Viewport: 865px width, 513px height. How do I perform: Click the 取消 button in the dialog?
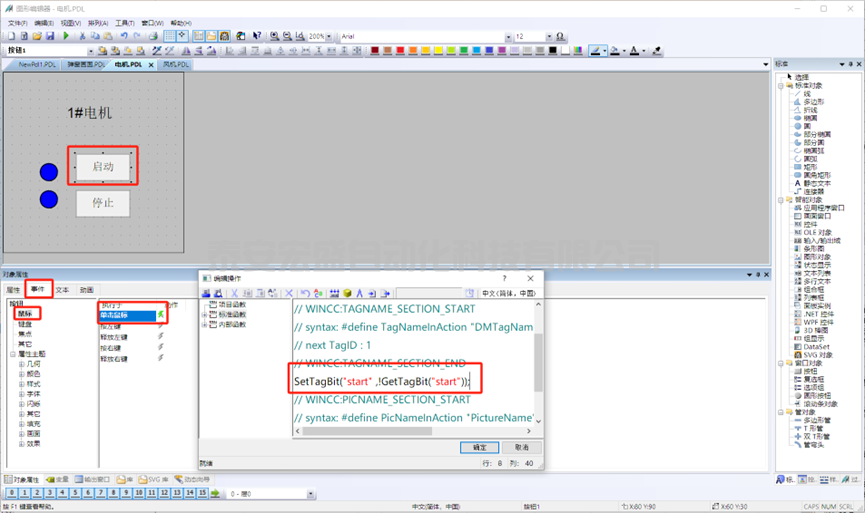click(x=521, y=447)
